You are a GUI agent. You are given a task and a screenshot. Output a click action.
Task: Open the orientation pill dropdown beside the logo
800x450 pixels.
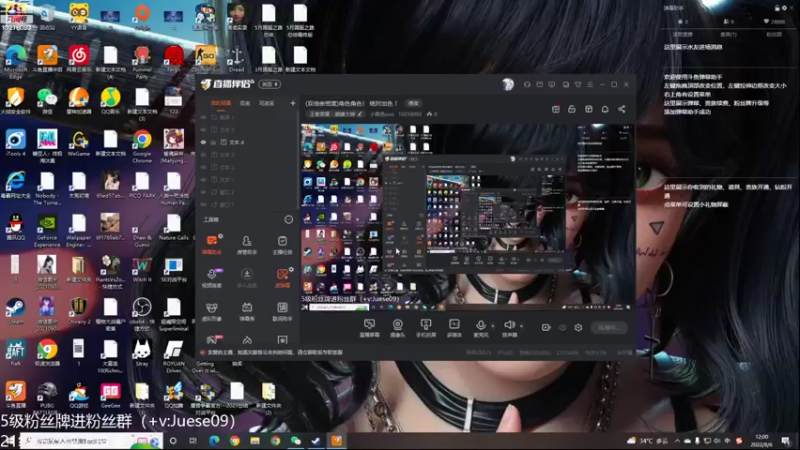point(269,84)
